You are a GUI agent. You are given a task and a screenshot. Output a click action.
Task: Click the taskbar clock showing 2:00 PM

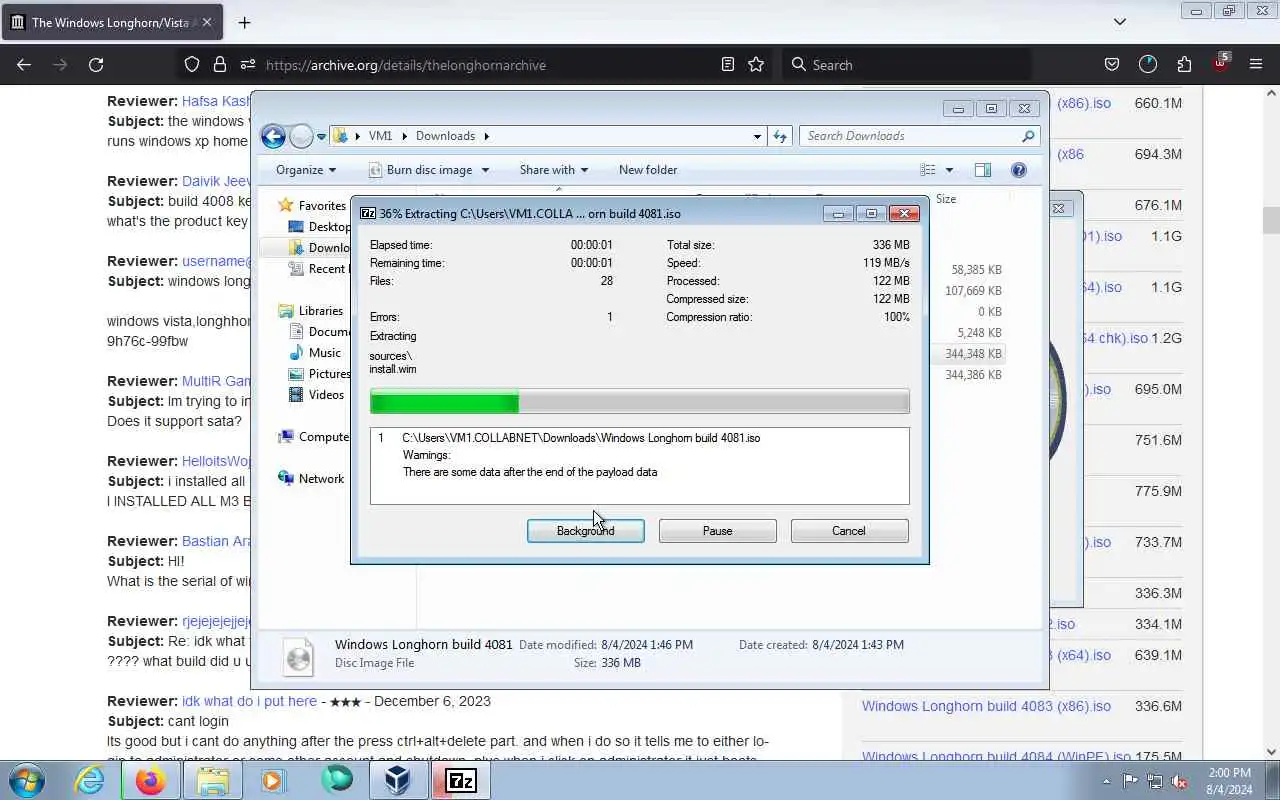click(x=1229, y=781)
